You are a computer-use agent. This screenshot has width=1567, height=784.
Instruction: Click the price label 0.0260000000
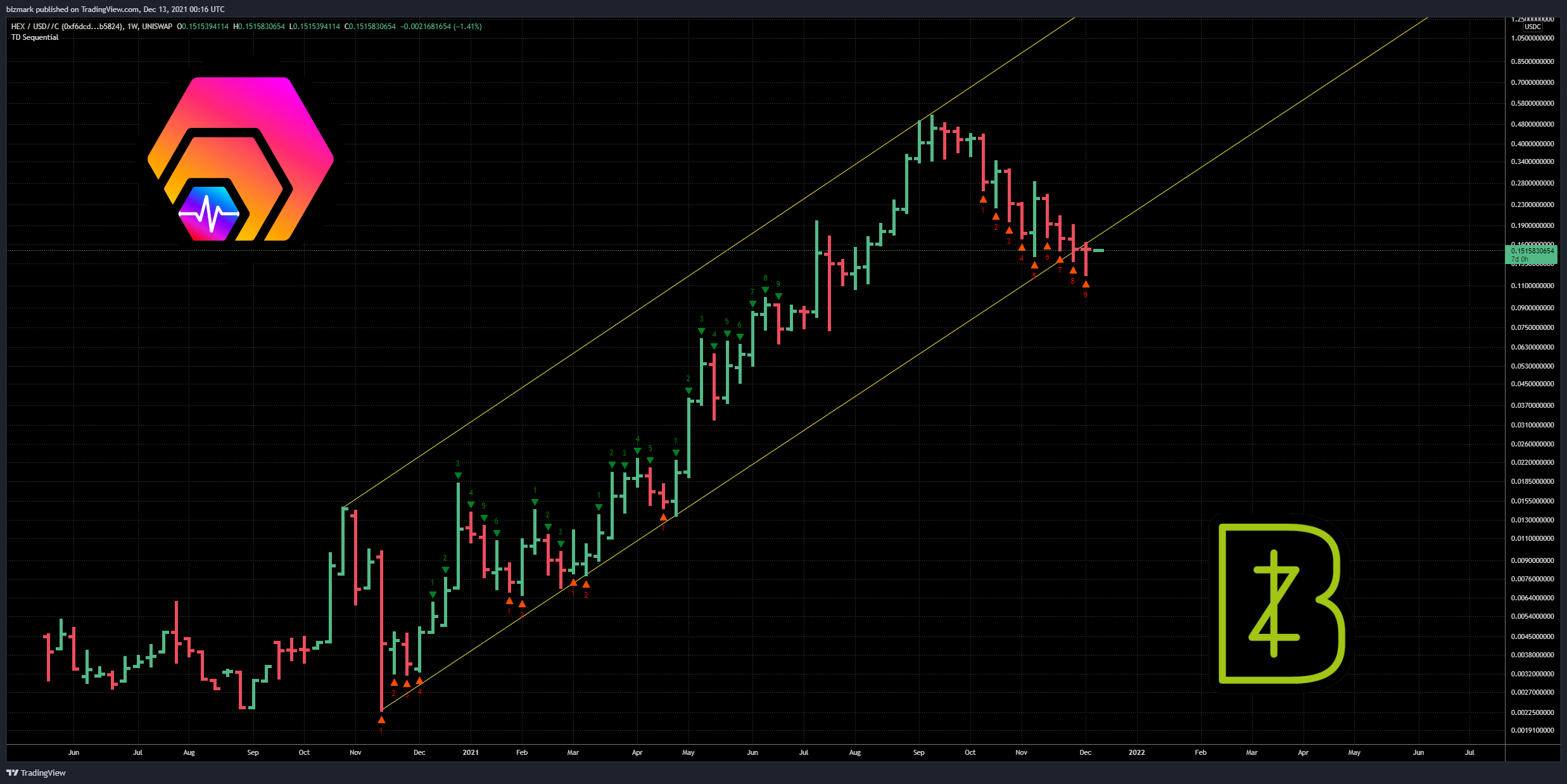pos(1532,445)
